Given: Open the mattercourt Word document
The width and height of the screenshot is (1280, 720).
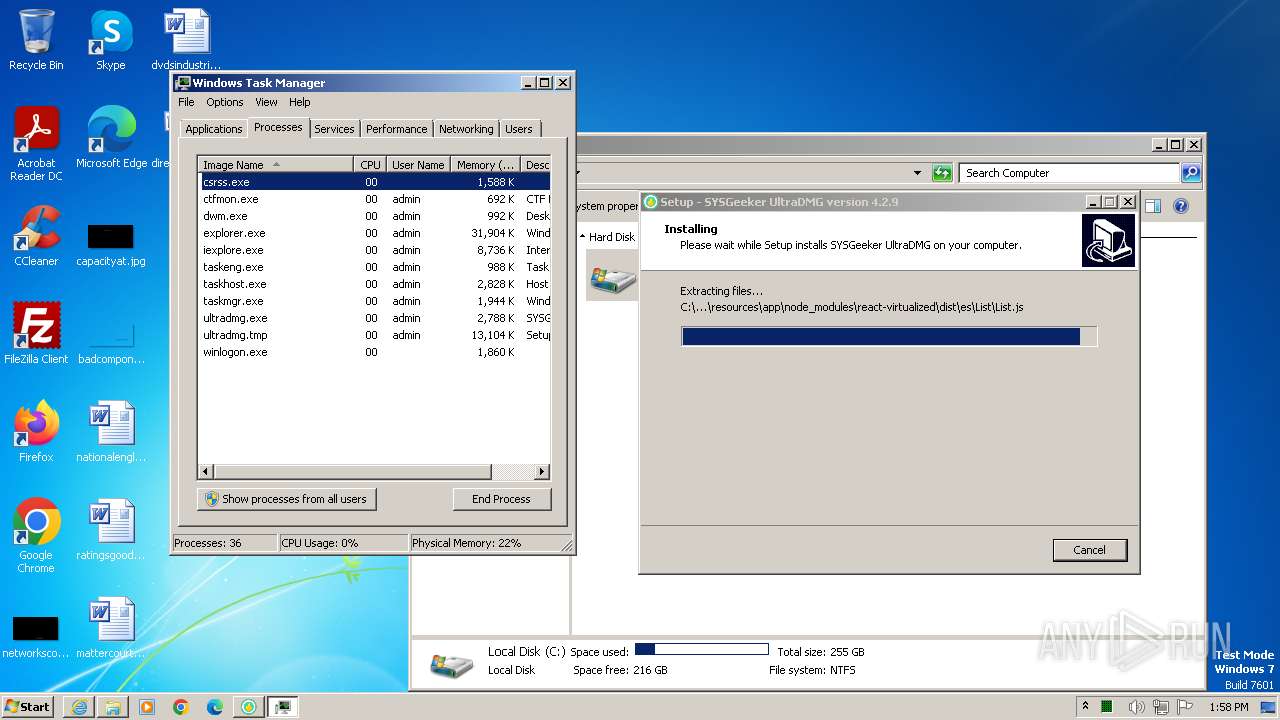Looking at the screenshot, I should (111, 627).
